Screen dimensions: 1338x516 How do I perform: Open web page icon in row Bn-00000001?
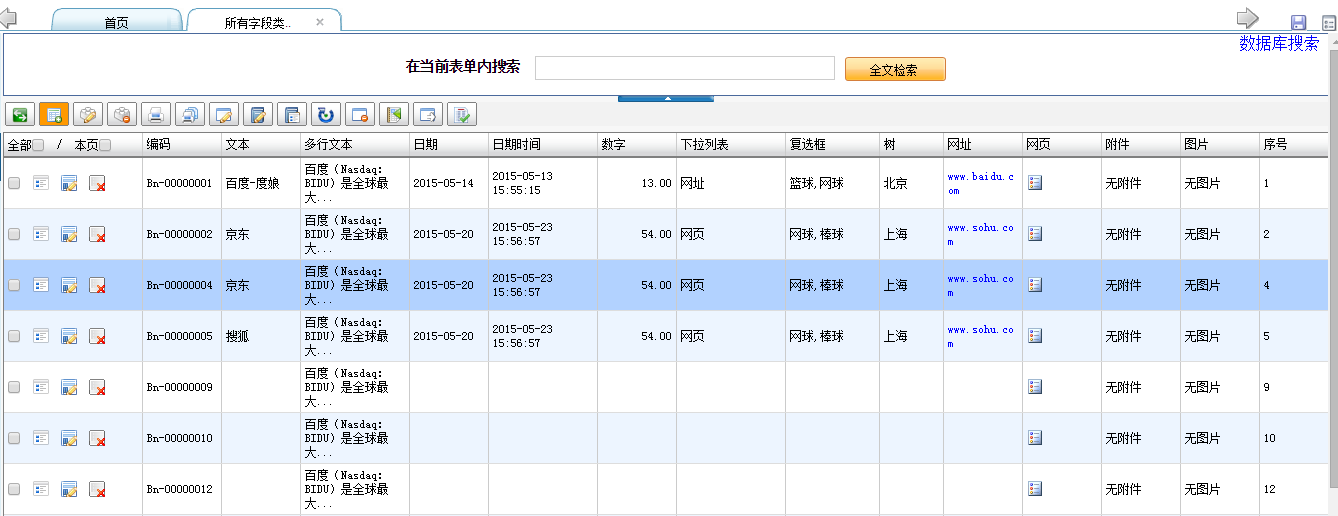[1035, 183]
